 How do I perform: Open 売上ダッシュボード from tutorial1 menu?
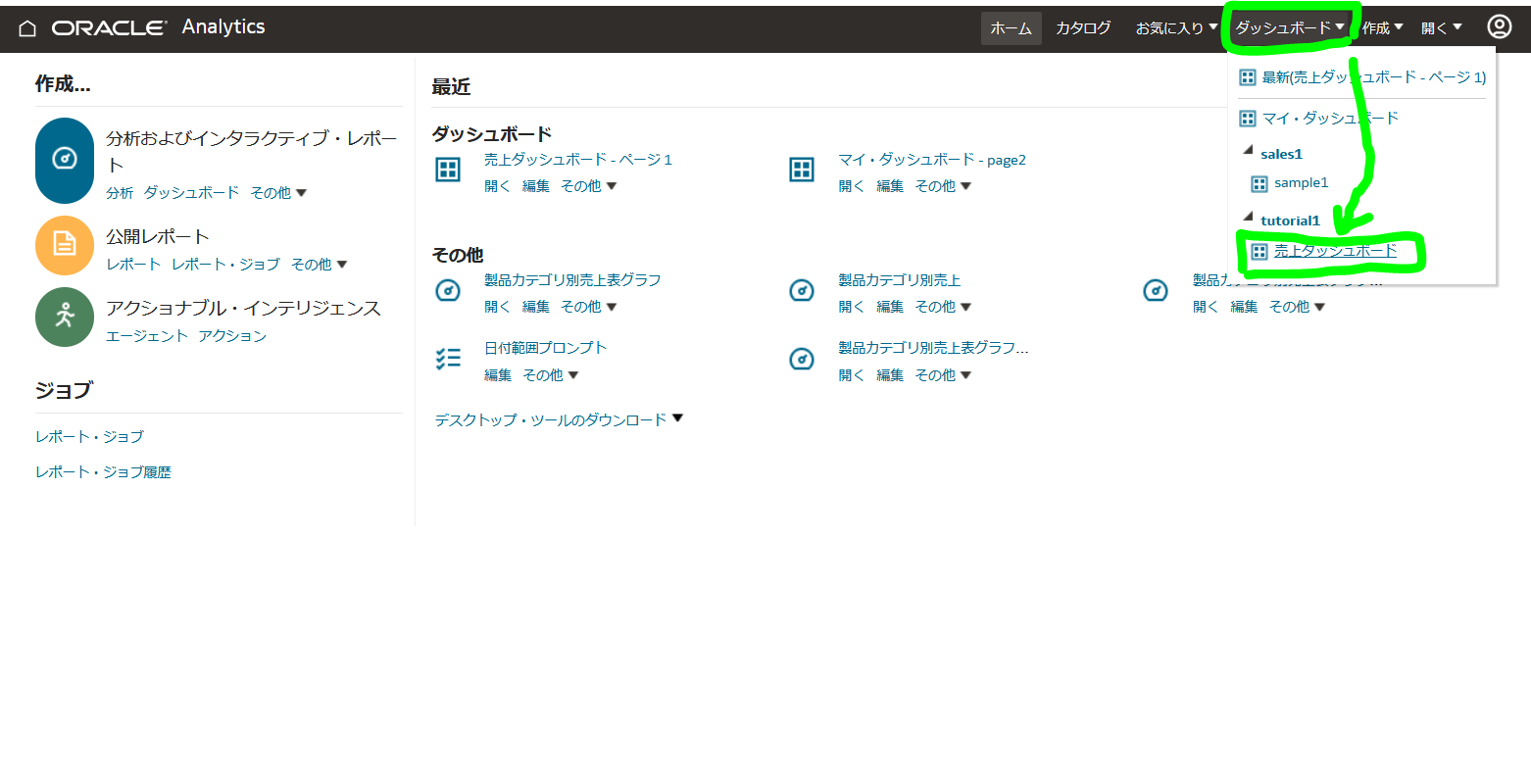pyautogui.click(x=1335, y=252)
